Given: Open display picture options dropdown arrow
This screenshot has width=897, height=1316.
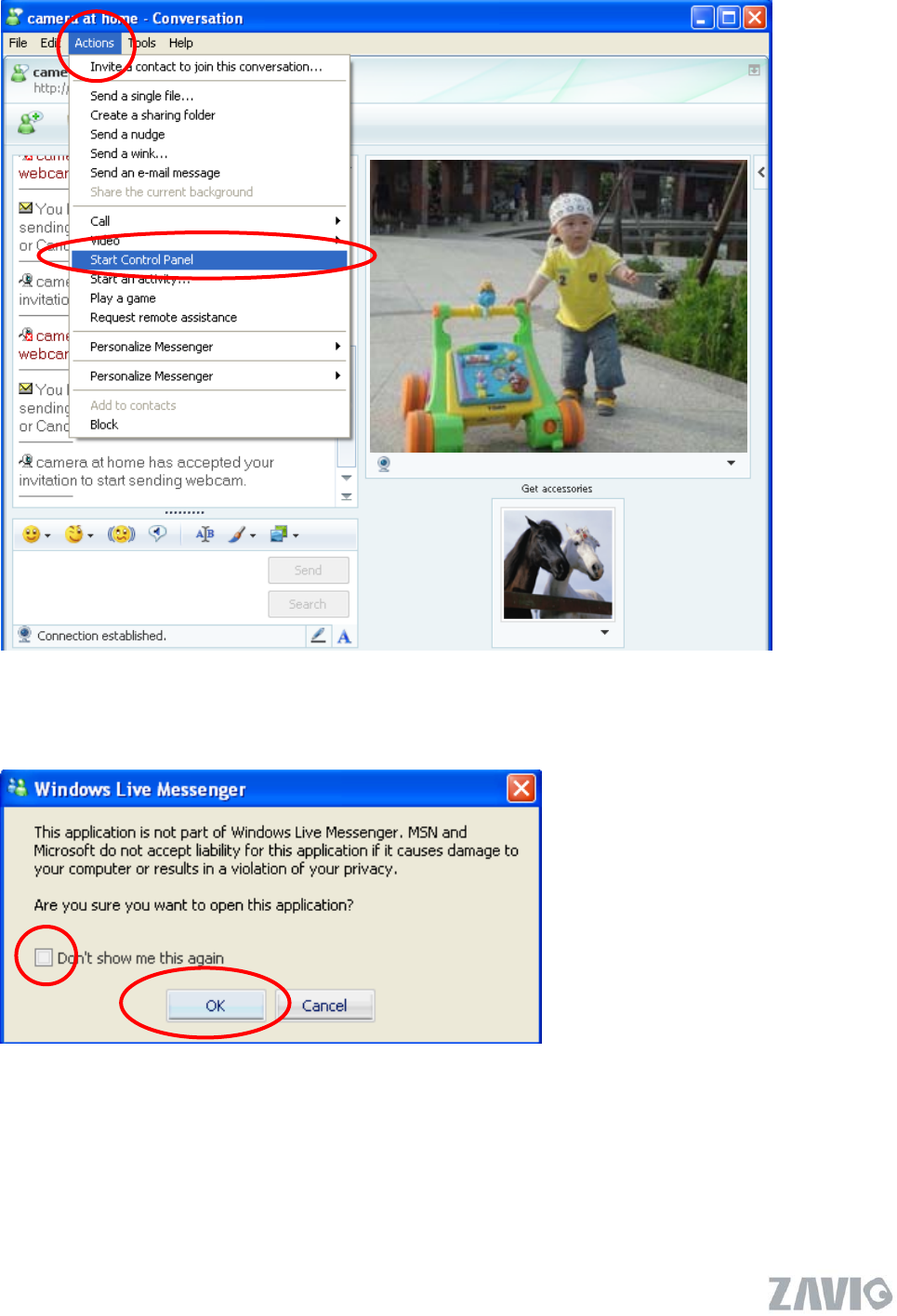Looking at the screenshot, I should click(x=605, y=632).
